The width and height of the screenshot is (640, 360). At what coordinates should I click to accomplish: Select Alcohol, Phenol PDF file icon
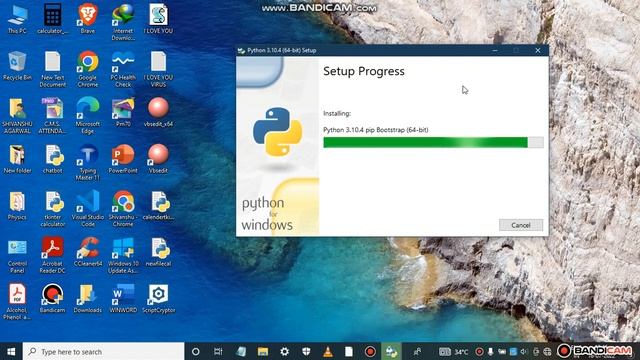pyautogui.click(x=17, y=302)
